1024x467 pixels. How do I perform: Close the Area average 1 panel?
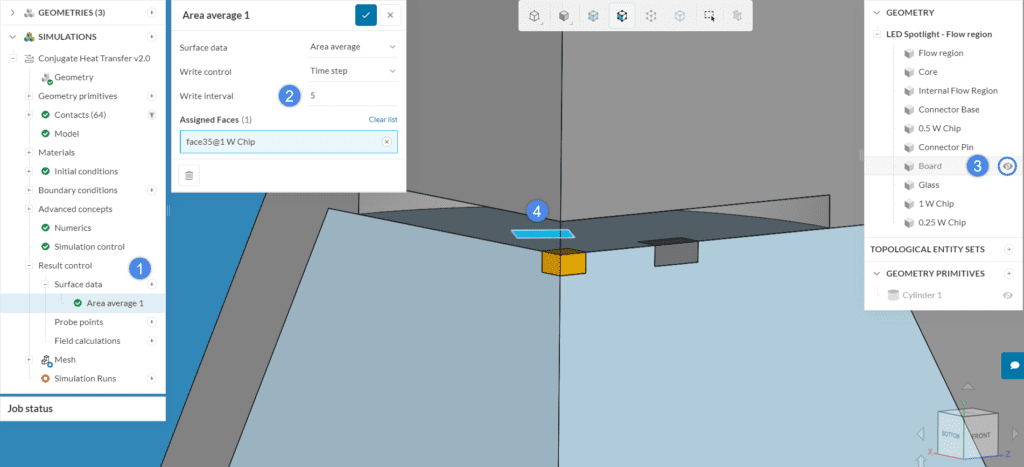pyautogui.click(x=390, y=15)
